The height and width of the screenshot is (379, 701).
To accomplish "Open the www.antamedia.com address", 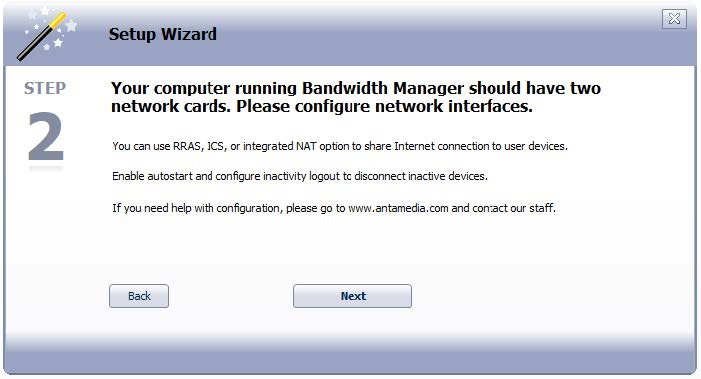I will click(x=398, y=208).
